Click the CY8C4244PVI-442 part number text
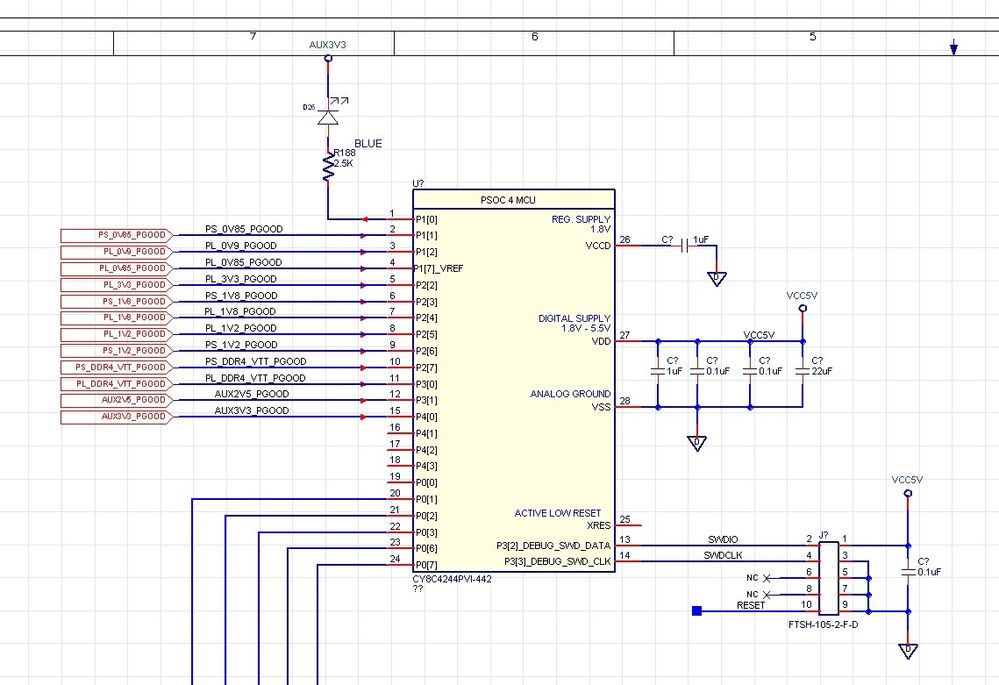The height and width of the screenshot is (685, 999). pyautogui.click(x=452, y=579)
